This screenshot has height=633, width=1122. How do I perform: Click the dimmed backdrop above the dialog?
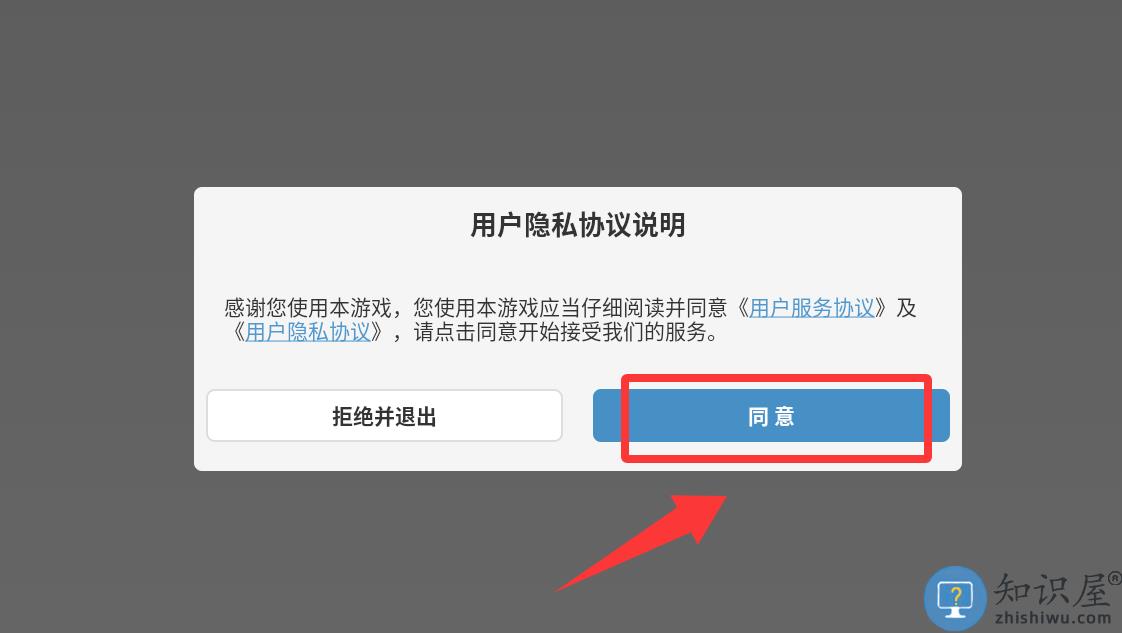[561, 93]
